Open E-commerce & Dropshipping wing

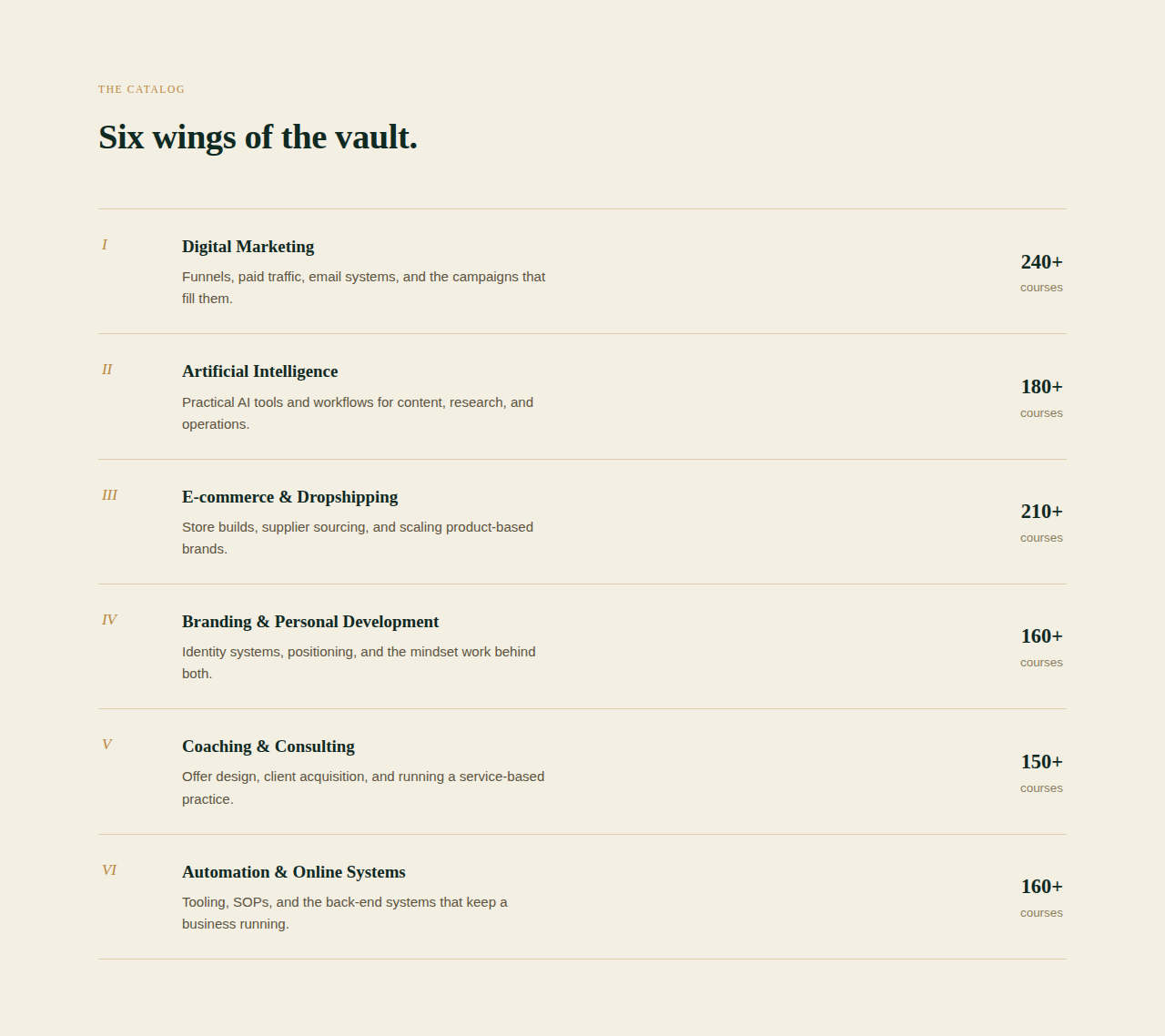click(289, 497)
